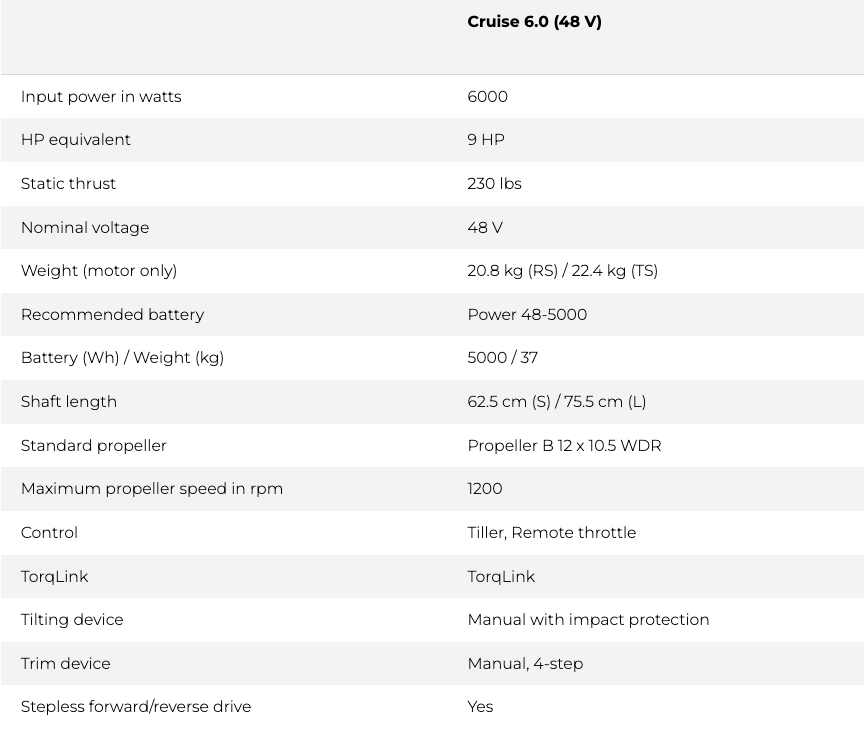Select Manual with impact protection text
The height and width of the screenshot is (729, 865).
point(588,620)
